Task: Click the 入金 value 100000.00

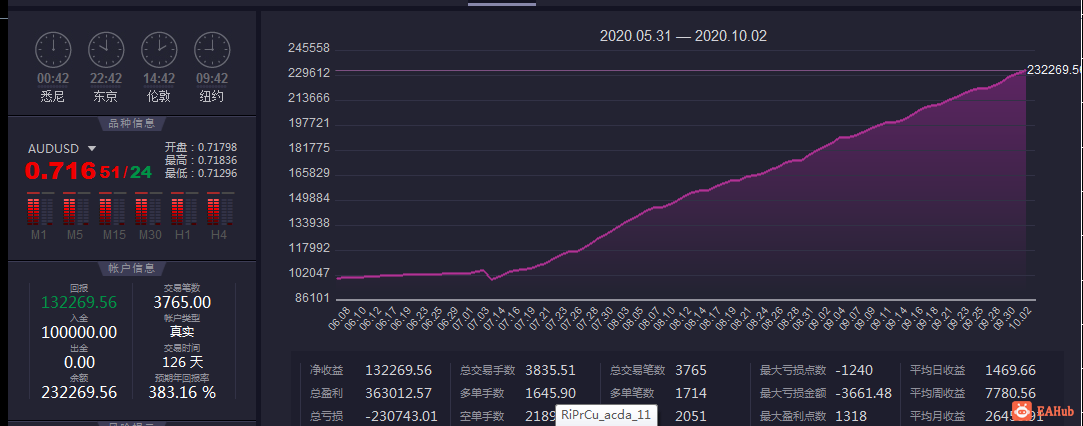Action: tap(79, 332)
